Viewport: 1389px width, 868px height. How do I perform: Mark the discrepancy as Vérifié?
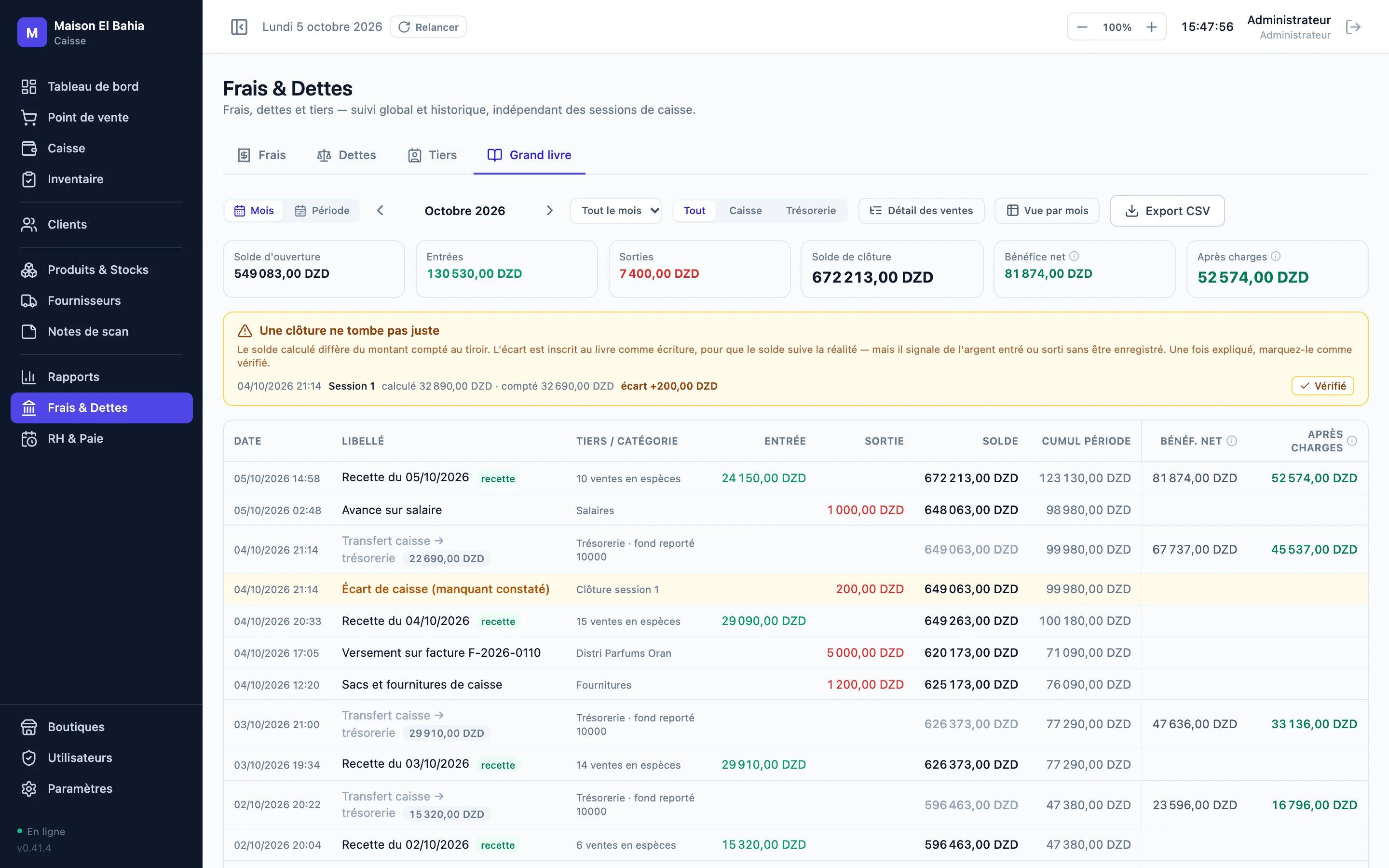[1322, 386]
